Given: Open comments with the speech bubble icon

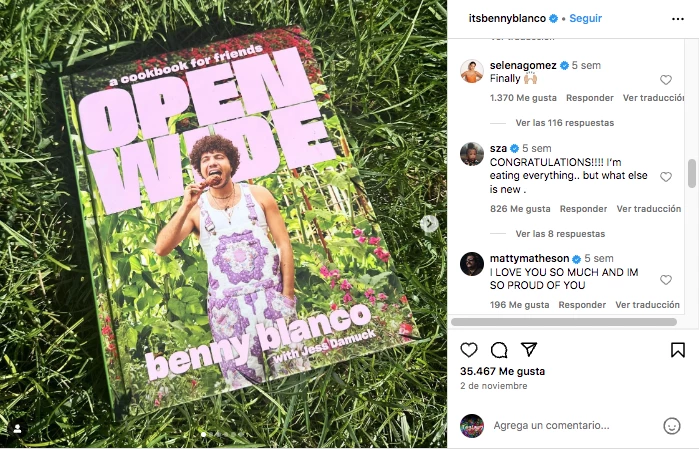Looking at the screenshot, I should (499, 350).
